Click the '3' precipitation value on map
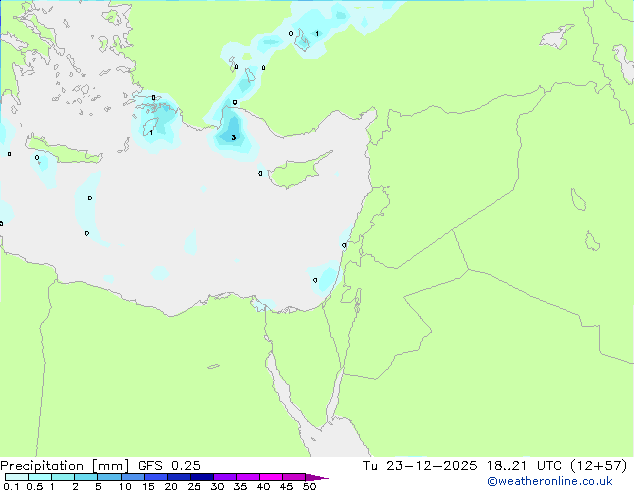634x490 pixels. pos(234,137)
